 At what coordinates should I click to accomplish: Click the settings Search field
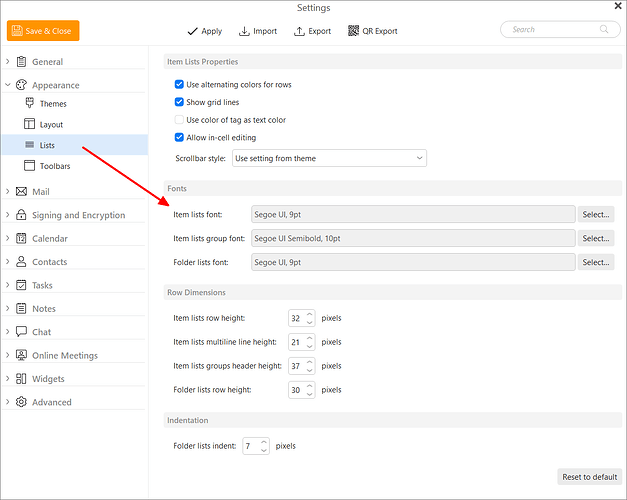click(x=560, y=29)
